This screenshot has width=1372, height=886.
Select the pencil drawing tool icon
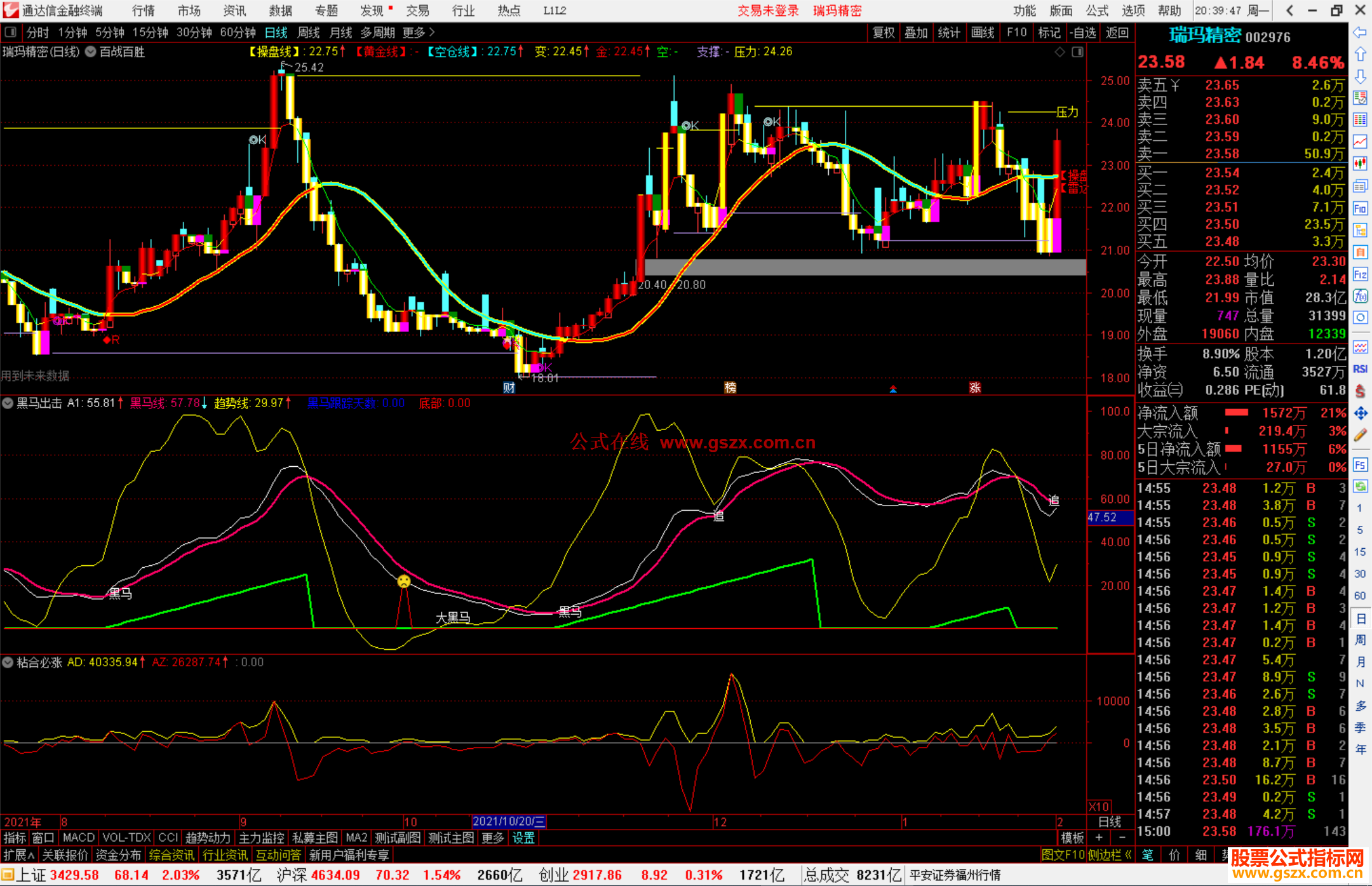tap(1360, 436)
